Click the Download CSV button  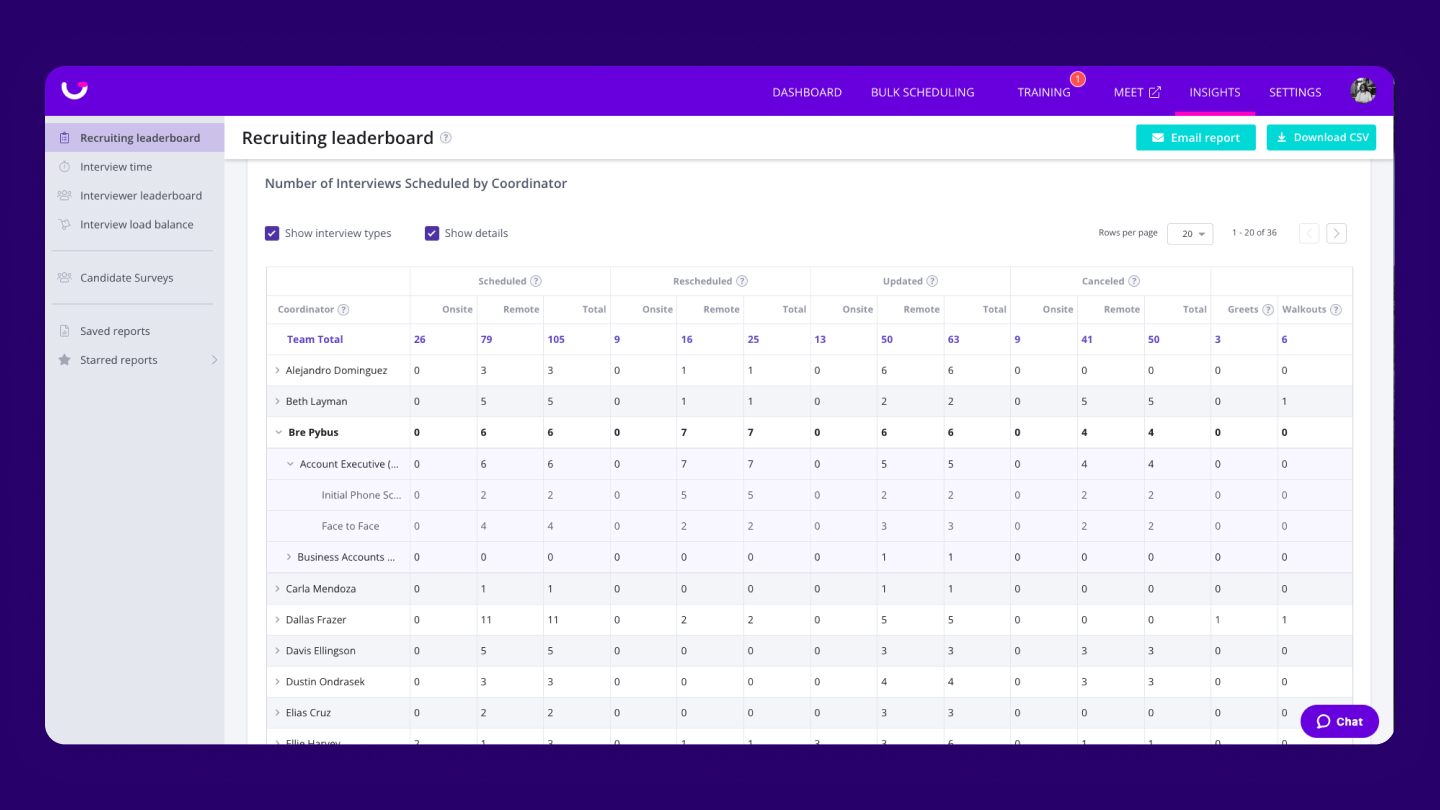[x=1321, y=138]
